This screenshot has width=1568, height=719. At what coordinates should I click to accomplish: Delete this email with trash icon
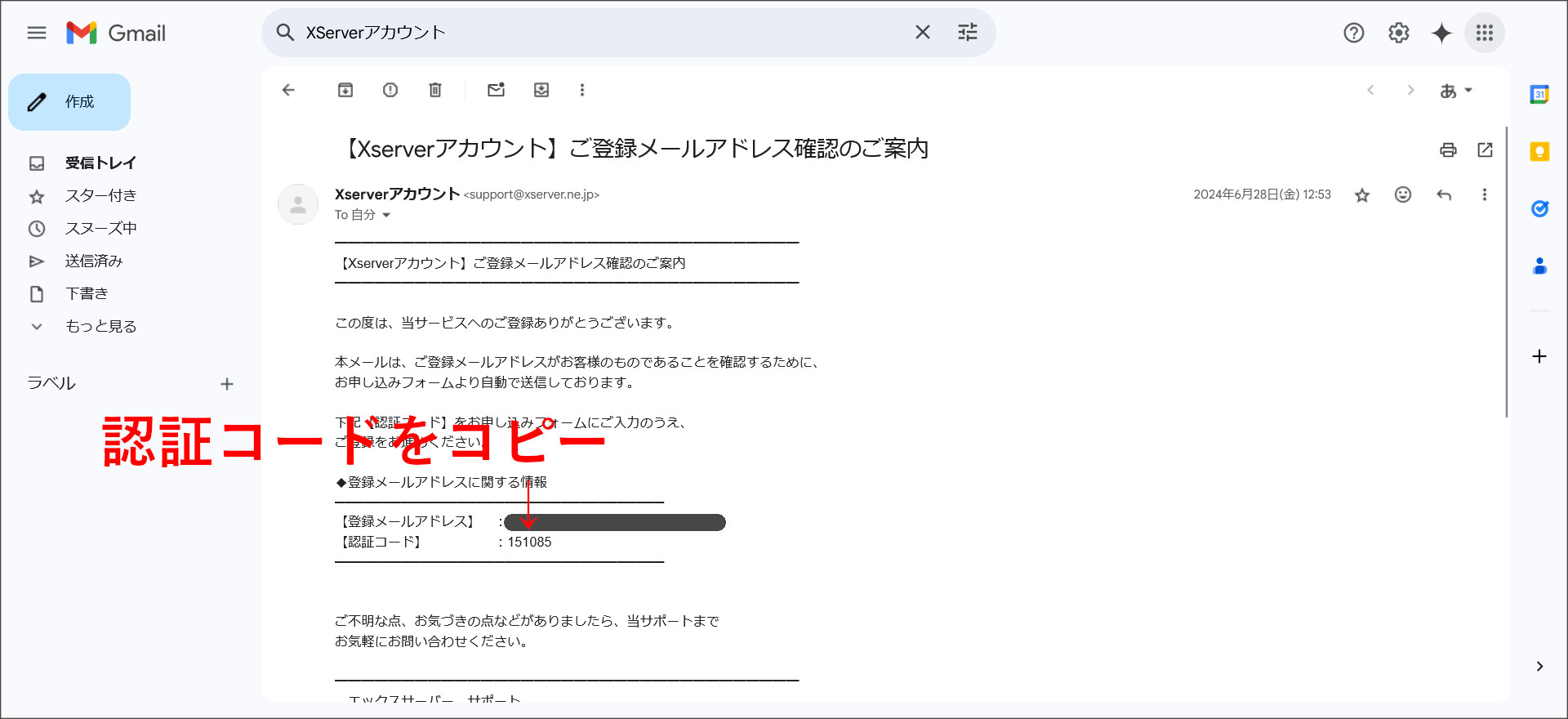[x=435, y=90]
